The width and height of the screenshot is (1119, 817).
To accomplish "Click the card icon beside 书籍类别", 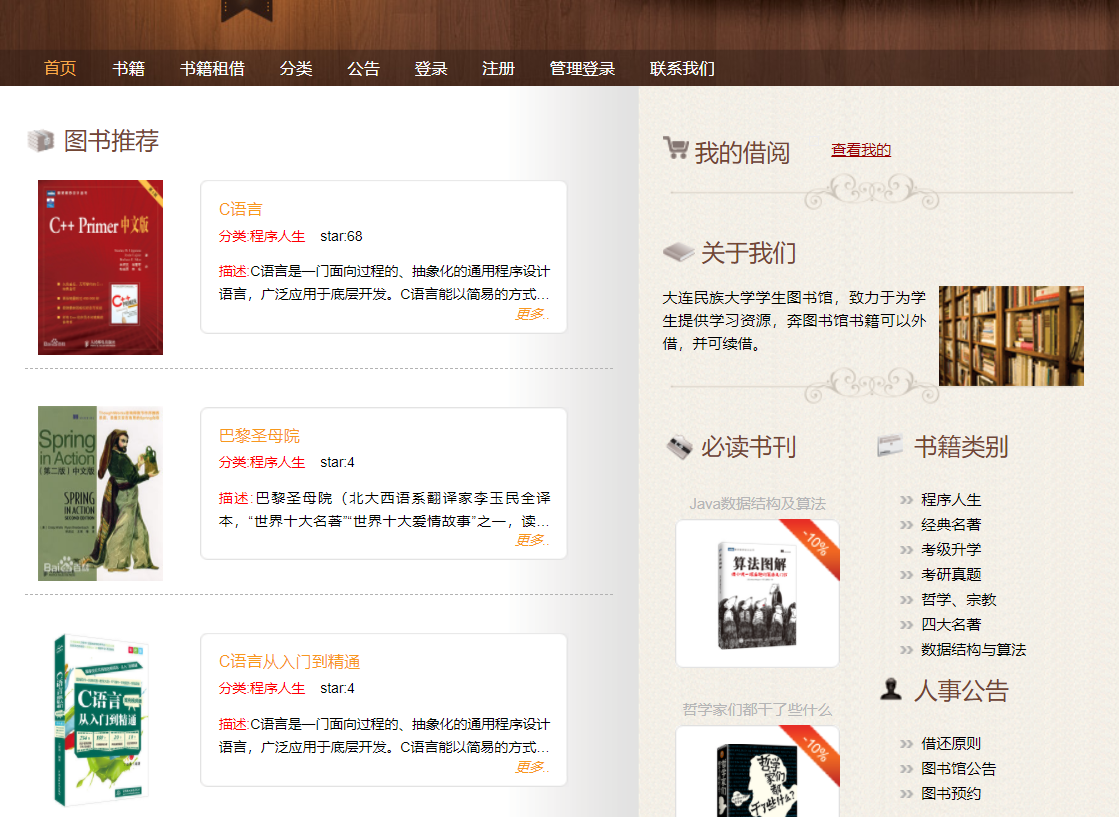I will point(890,445).
